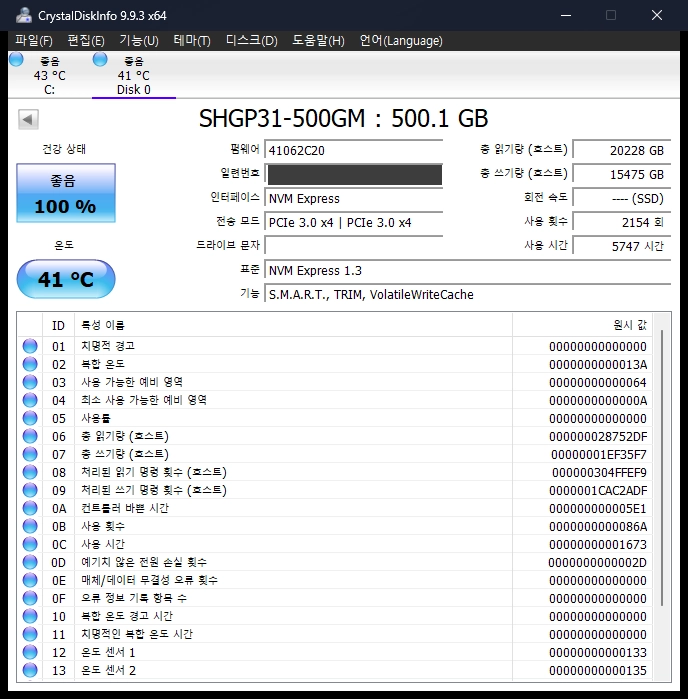
Task: Select the 컨트롤러 바쁜 시간 attribute name
Action: point(125,508)
